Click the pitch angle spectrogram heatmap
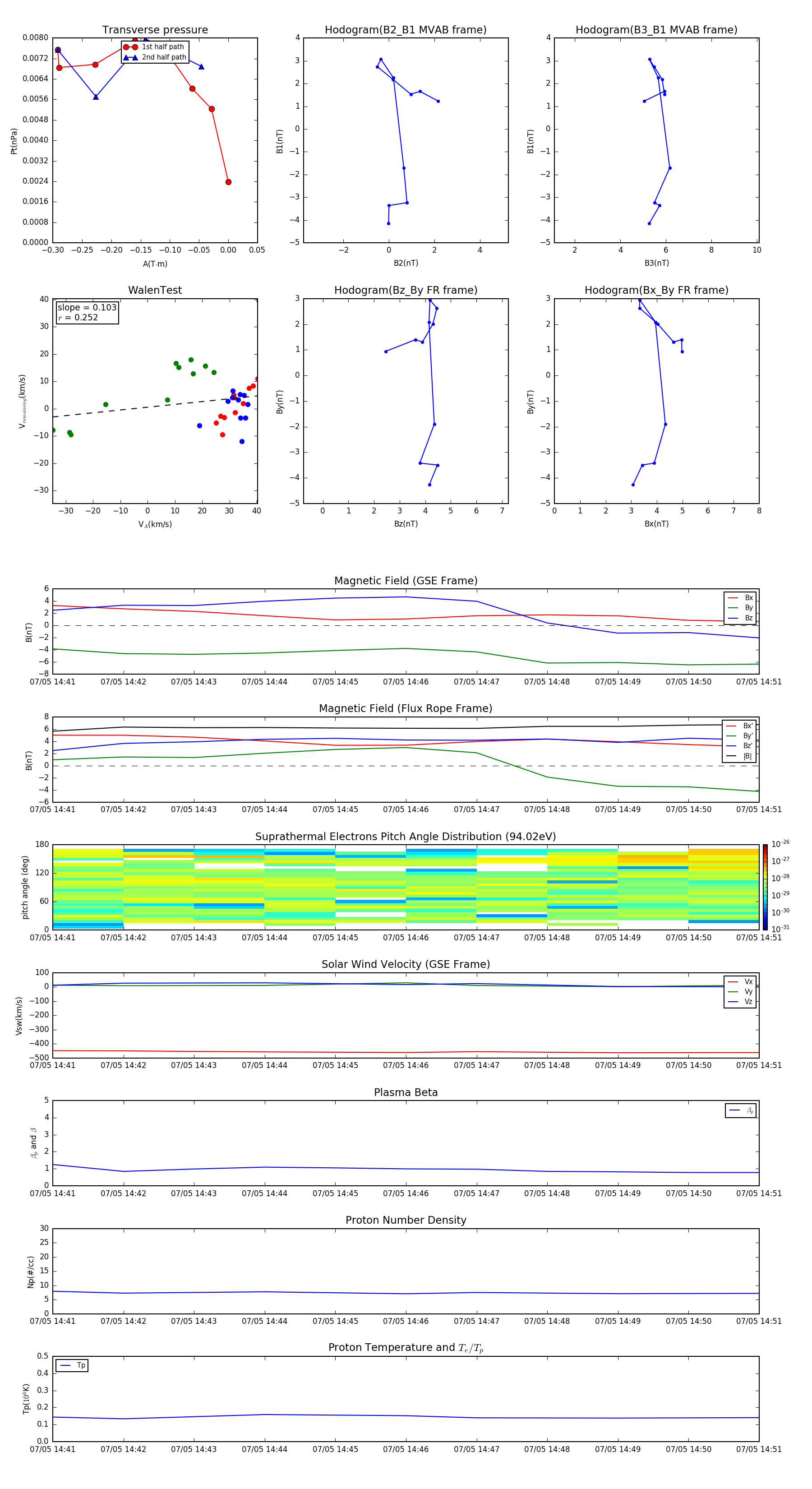 click(x=406, y=887)
